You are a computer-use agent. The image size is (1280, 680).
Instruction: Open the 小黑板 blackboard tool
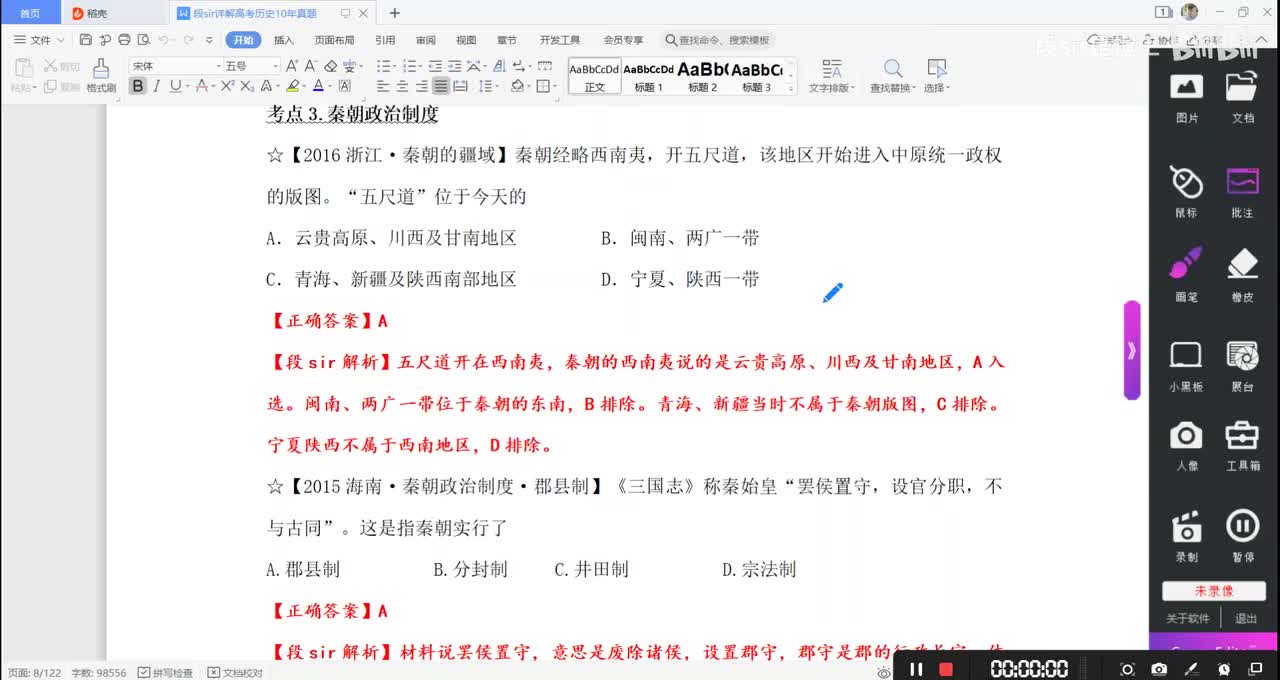coord(1186,366)
